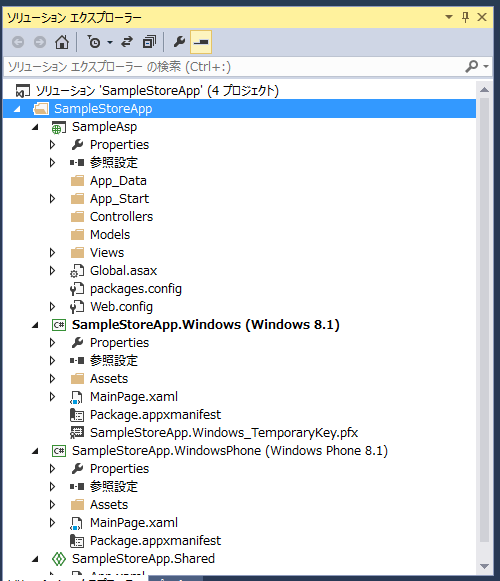Click the pending changes filter clock icon
This screenshot has width=500, height=581.
click(94, 42)
